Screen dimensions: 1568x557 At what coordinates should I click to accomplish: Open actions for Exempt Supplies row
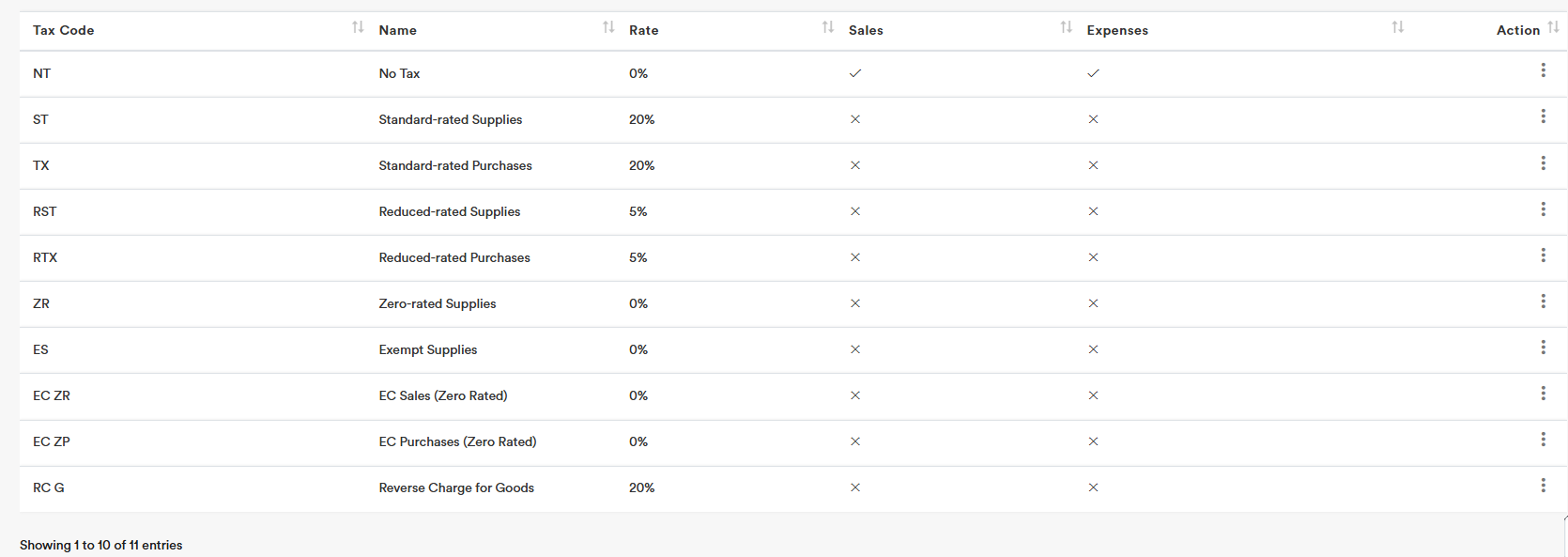tap(1543, 348)
